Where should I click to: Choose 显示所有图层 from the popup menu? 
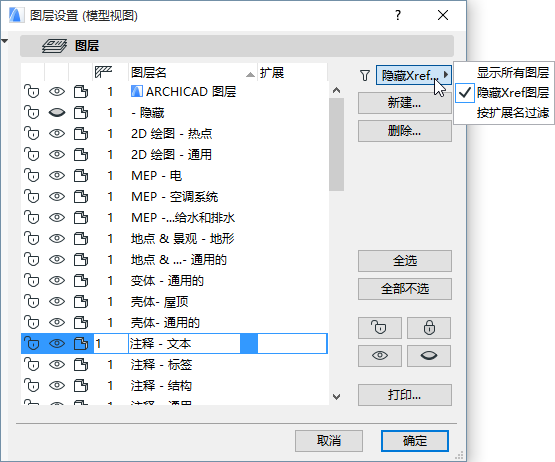coord(513,73)
